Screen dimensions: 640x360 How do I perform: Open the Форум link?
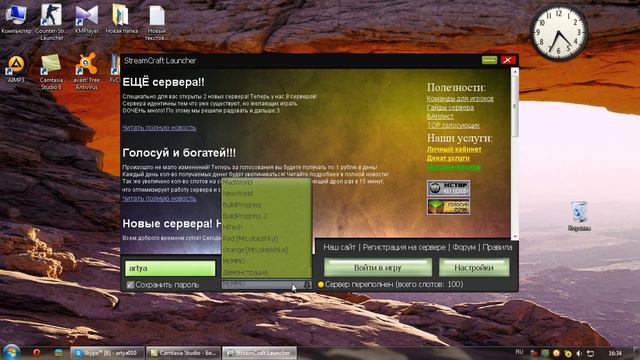pos(464,247)
